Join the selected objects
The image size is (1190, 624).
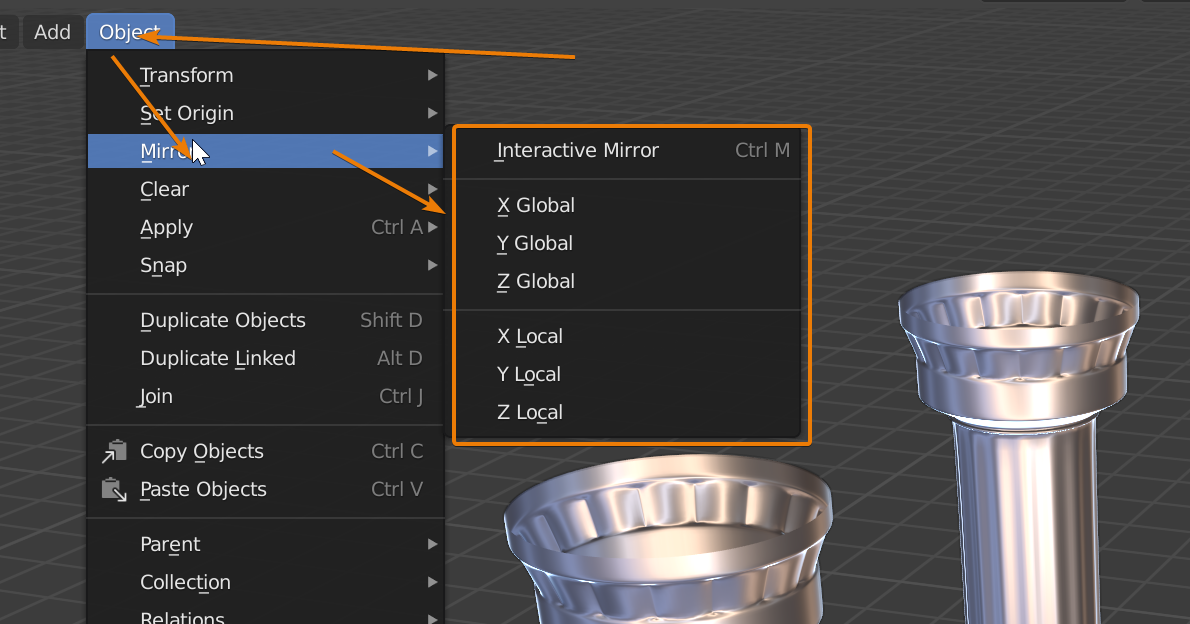coord(156,397)
